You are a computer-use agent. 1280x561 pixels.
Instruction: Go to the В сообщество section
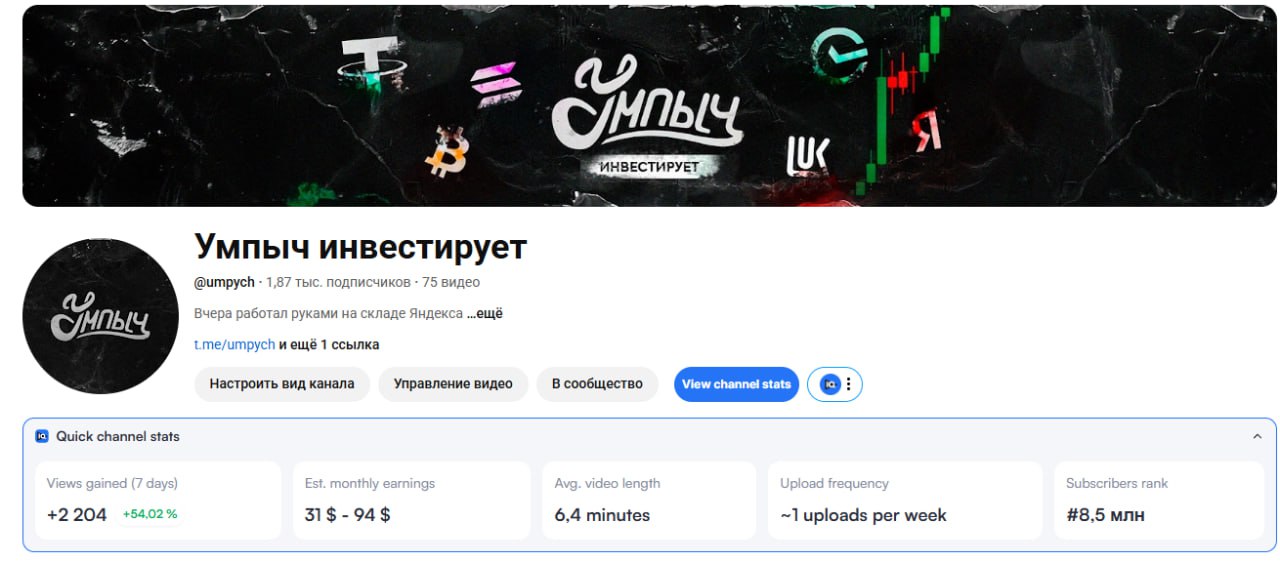click(597, 384)
